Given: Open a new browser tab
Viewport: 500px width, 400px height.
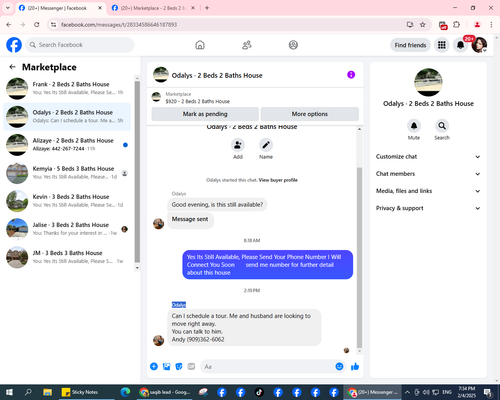Looking at the screenshot, I should [207, 8].
